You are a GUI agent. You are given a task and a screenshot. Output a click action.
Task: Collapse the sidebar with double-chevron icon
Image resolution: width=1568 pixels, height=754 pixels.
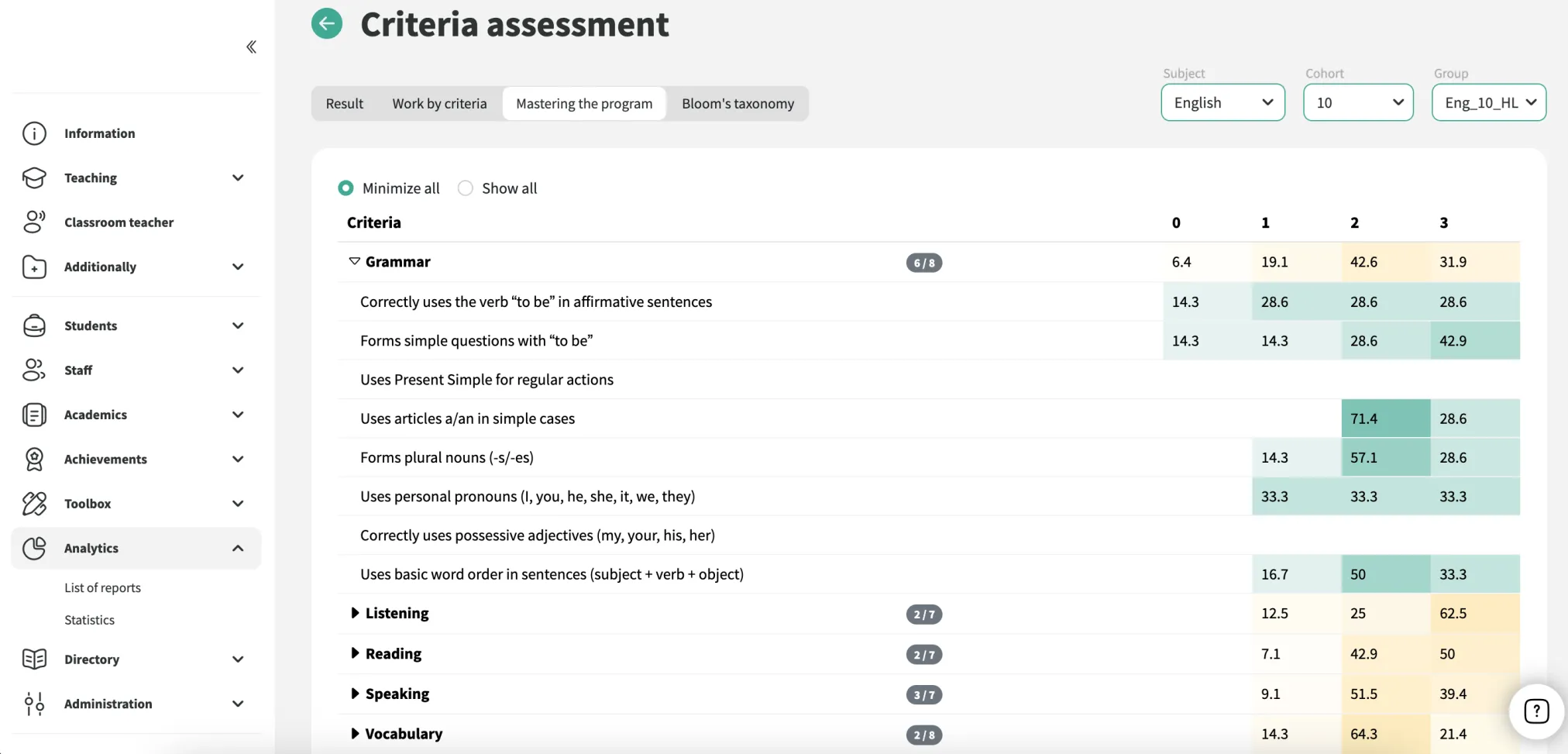click(x=251, y=47)
